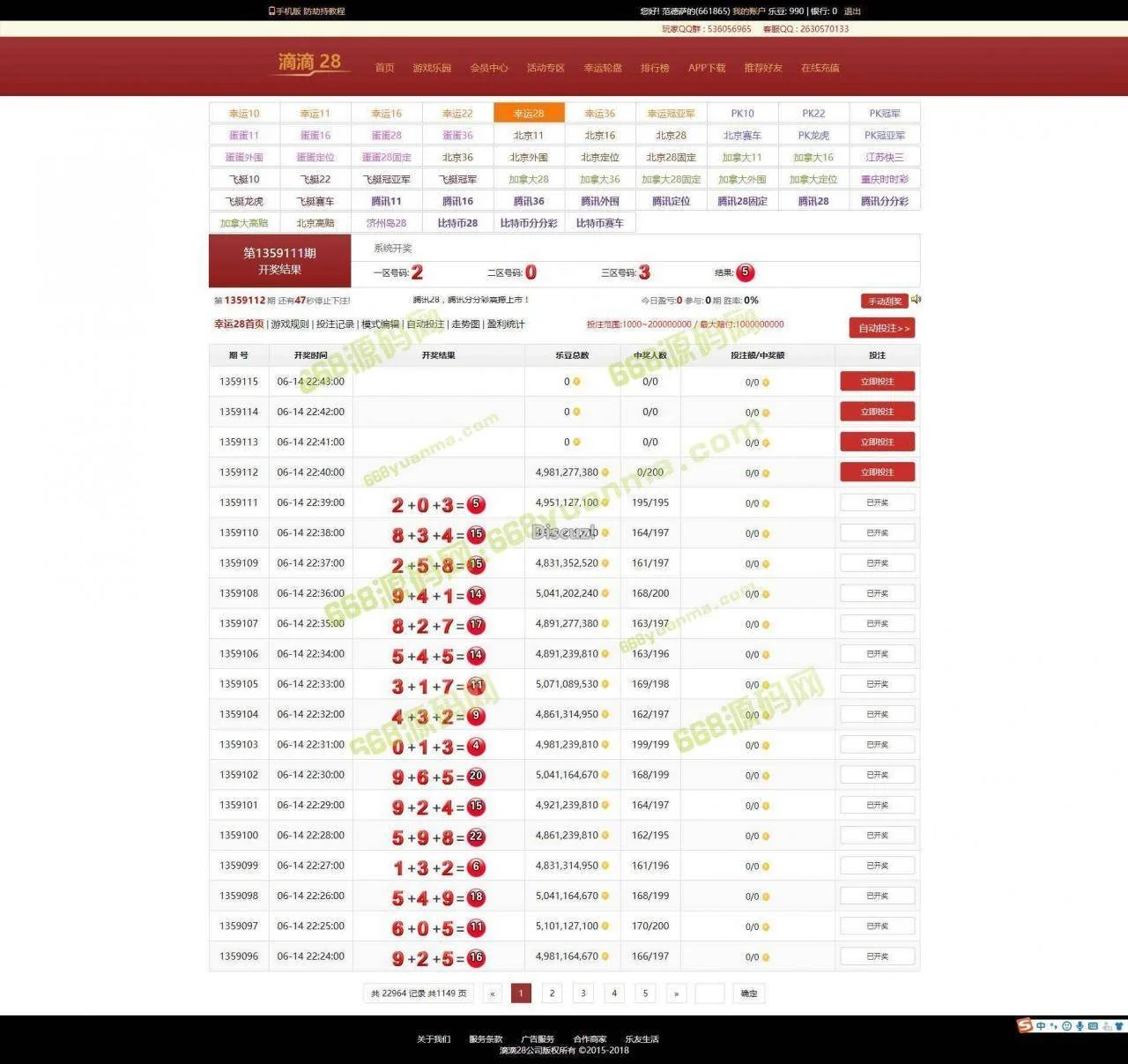The height and width of the screenshot is (1064, 1128).
Task: Toggle the 中 Chinese input mode icon
Action: point(1041,1026)
